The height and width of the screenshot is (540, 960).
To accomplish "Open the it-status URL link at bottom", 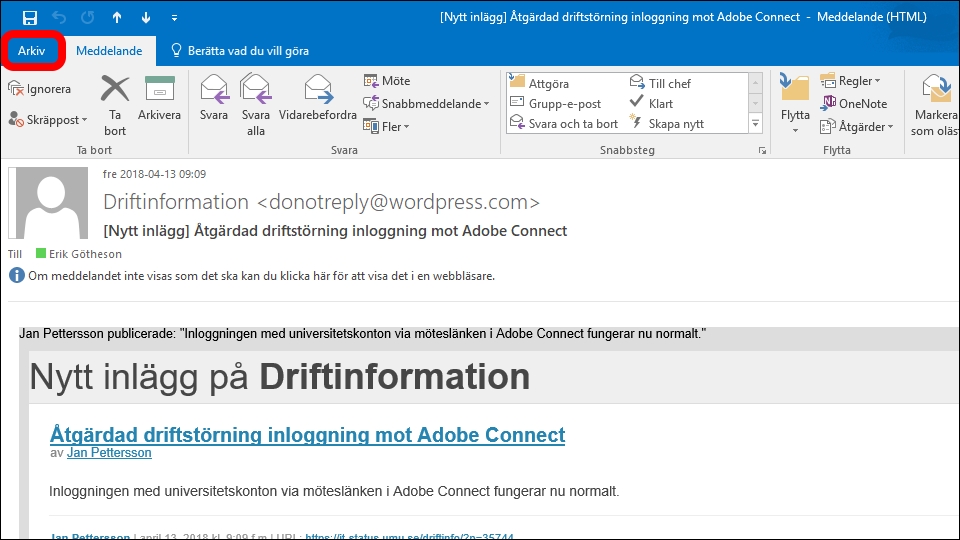I will [409, 536].
